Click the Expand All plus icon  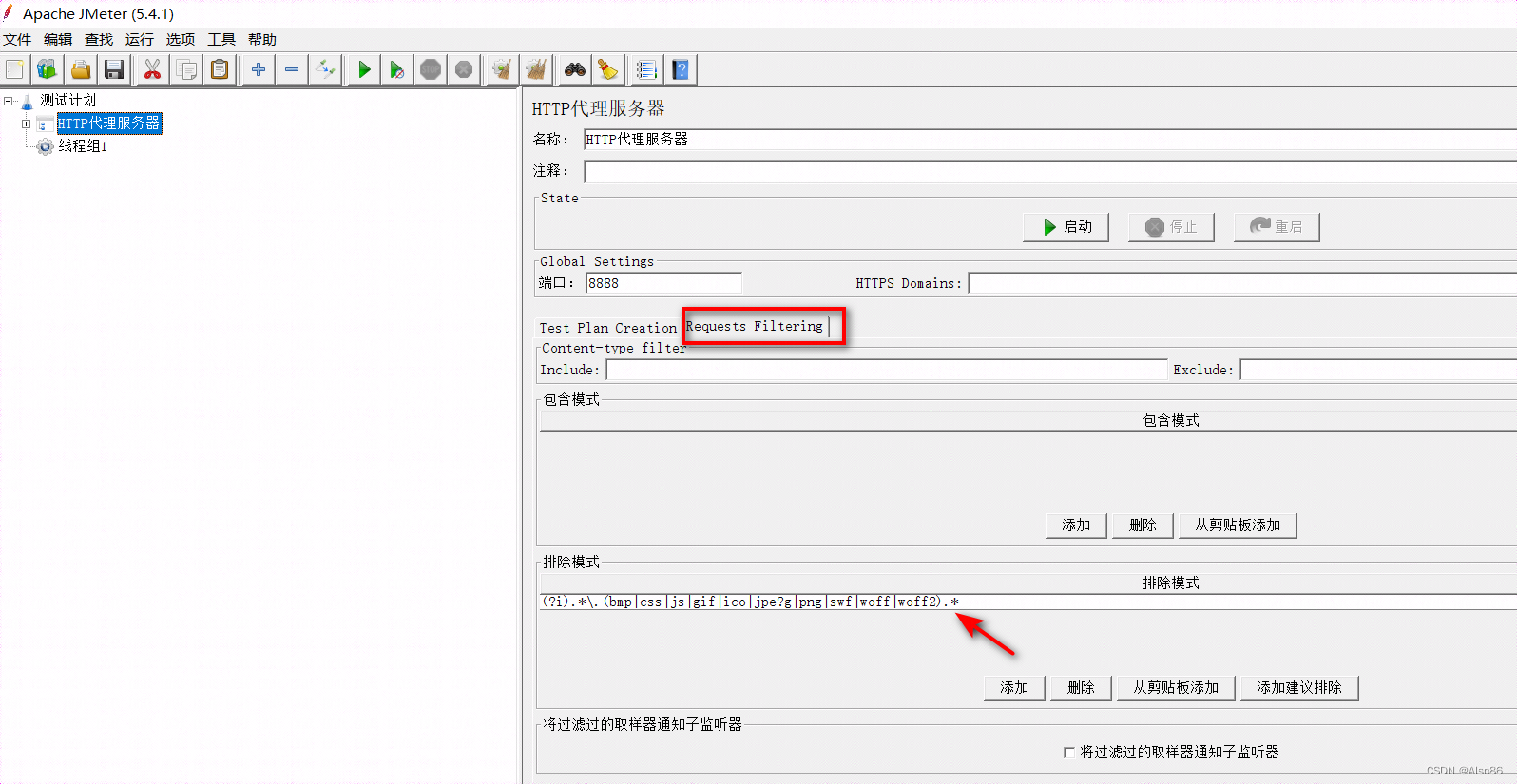(x=259, y=69)
